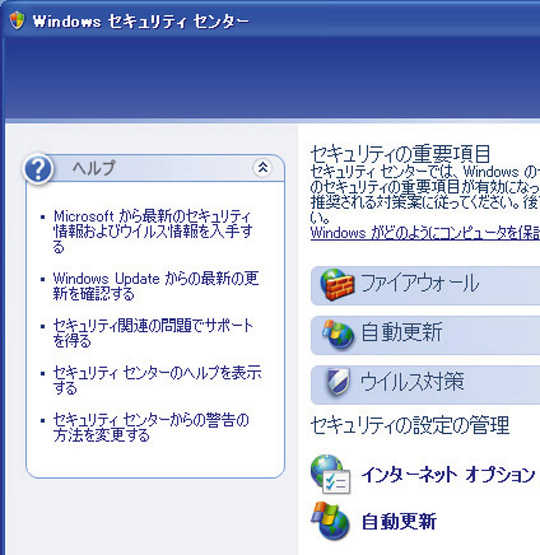Click the ヘルプ panel header title

click(x=94, y=168)
